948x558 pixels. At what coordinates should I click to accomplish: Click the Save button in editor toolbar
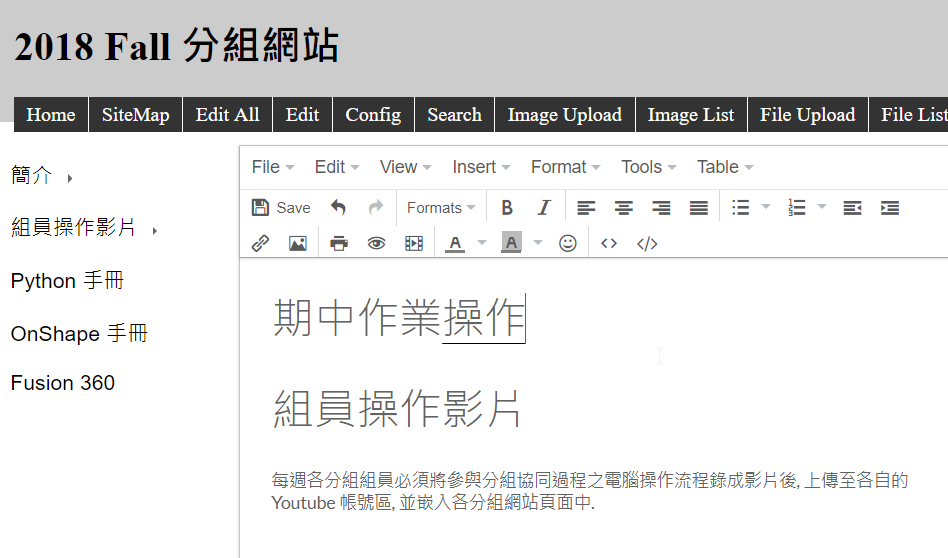pos(281,208)
